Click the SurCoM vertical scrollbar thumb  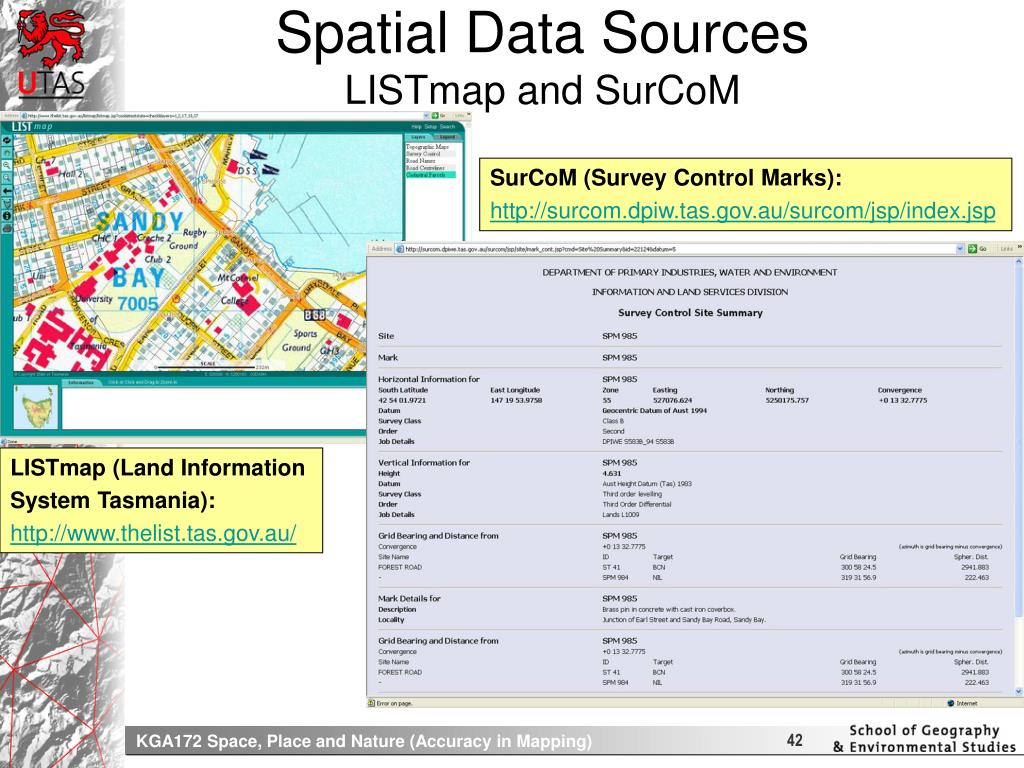coord(1019,441)
